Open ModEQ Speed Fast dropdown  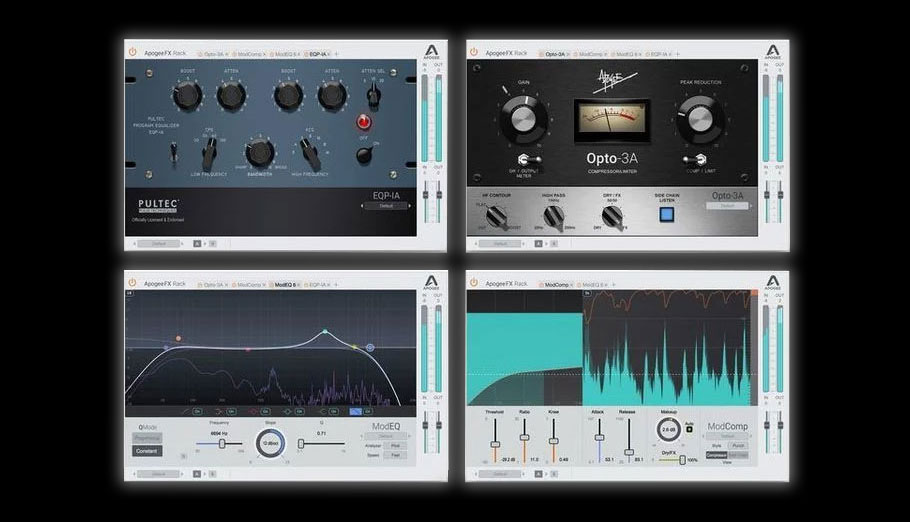(395, 455)
